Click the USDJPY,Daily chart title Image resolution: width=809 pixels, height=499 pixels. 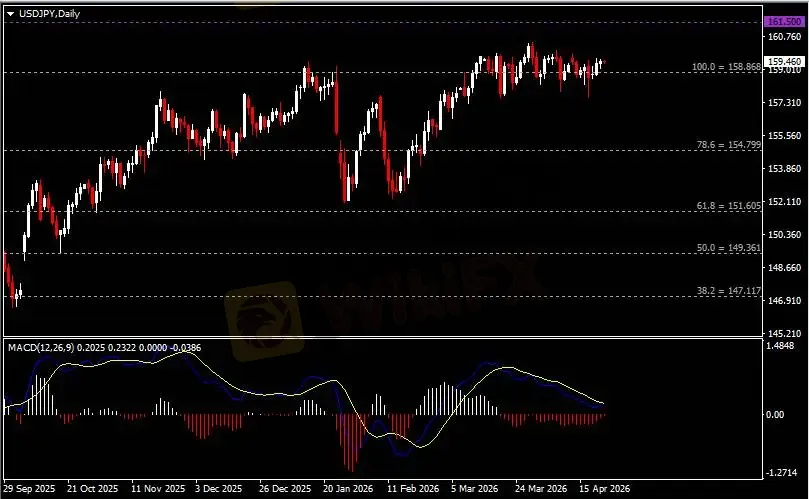click(49, 12)
